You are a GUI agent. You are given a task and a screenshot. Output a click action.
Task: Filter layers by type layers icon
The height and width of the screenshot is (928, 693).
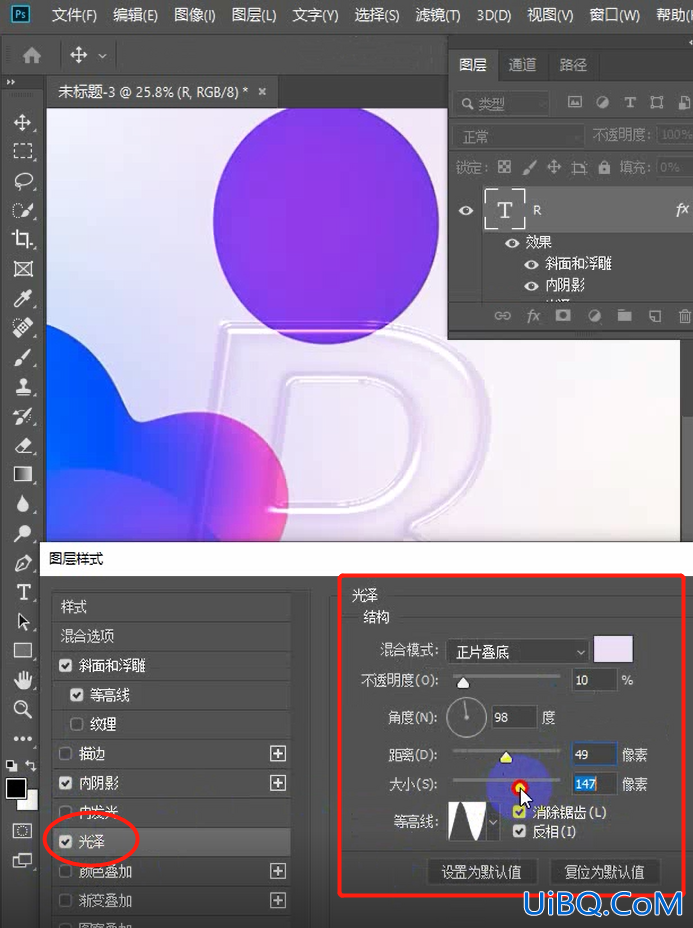click(630, 102)
